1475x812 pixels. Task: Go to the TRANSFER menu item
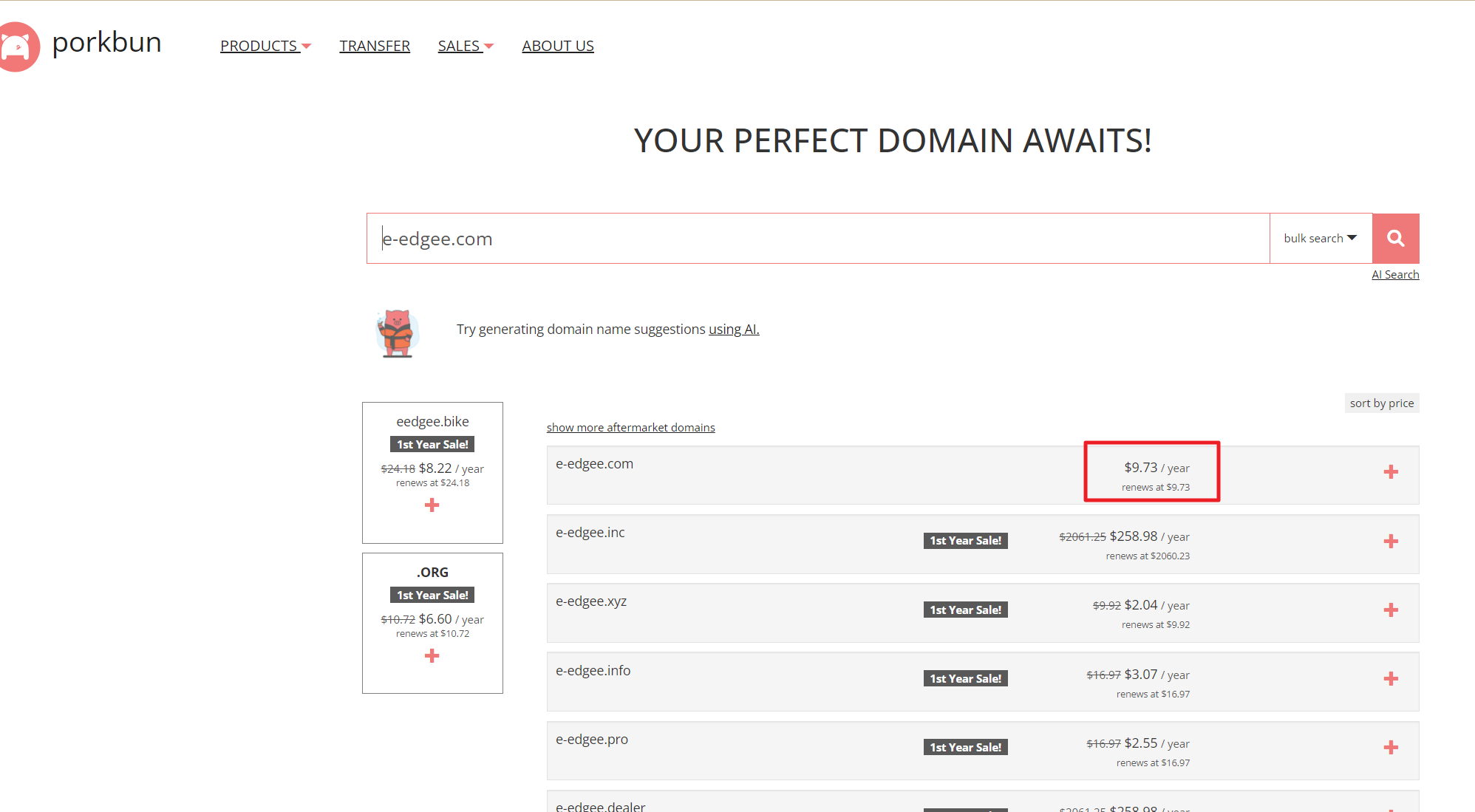pyautogui.click(x=375, y=46)
